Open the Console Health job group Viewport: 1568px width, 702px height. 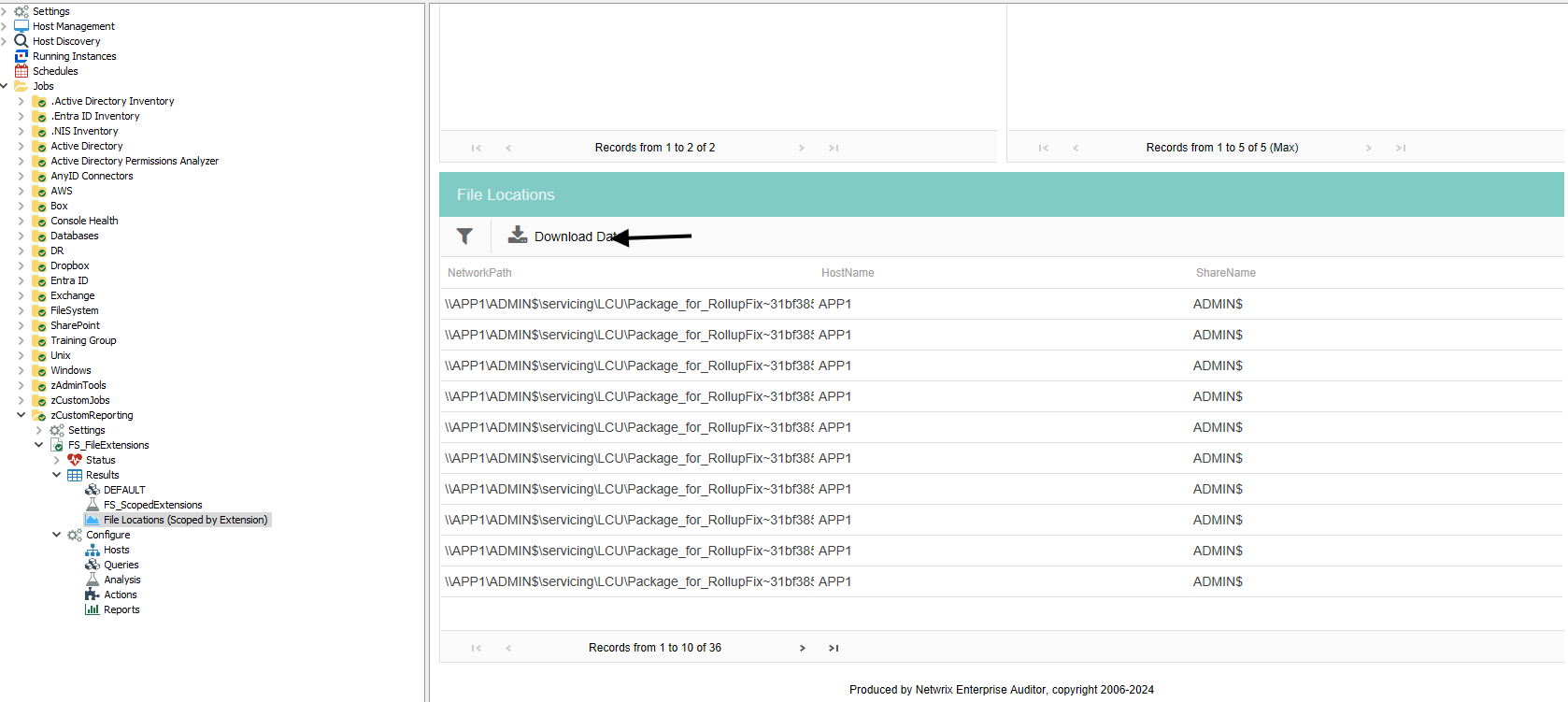coord(84,221)
